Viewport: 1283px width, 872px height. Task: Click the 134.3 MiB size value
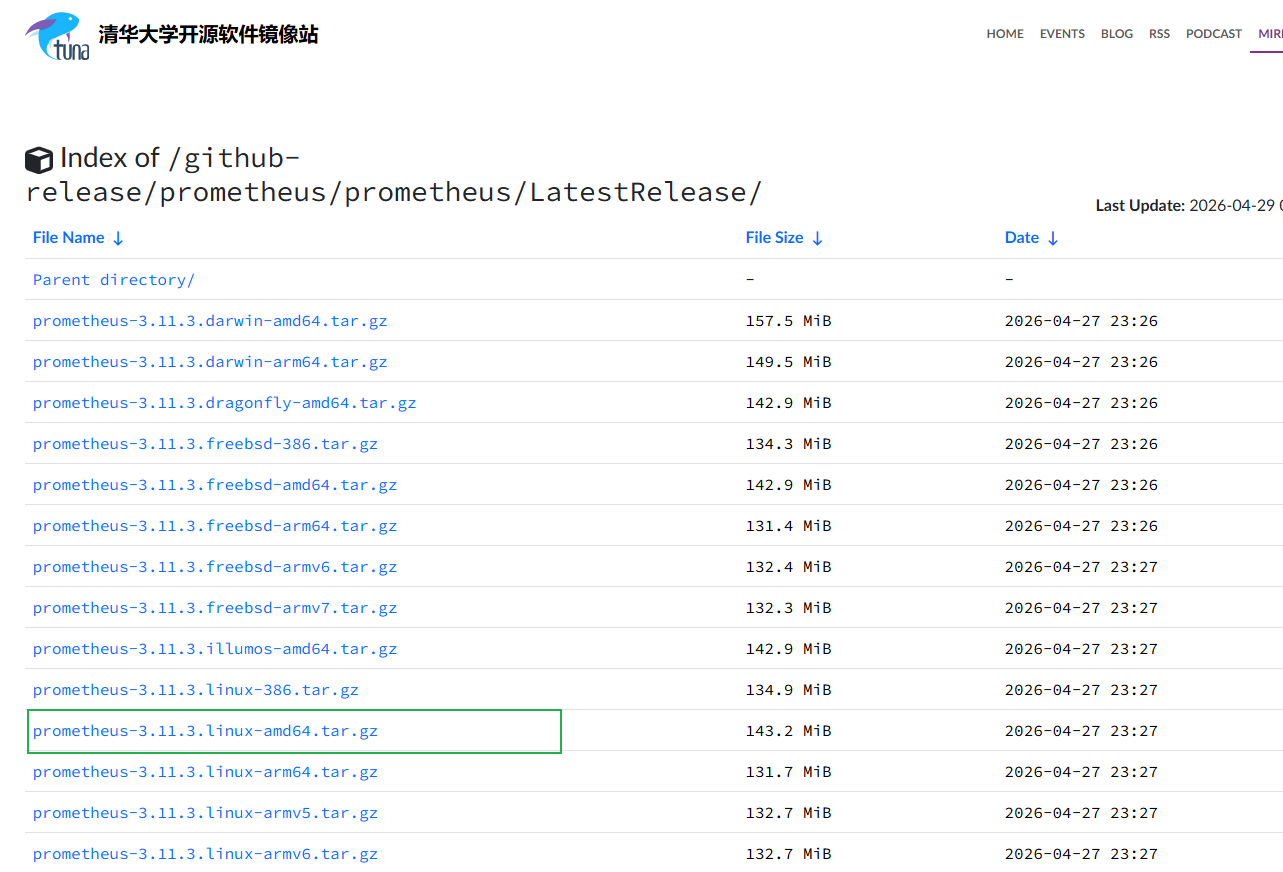tap(788, 444)
